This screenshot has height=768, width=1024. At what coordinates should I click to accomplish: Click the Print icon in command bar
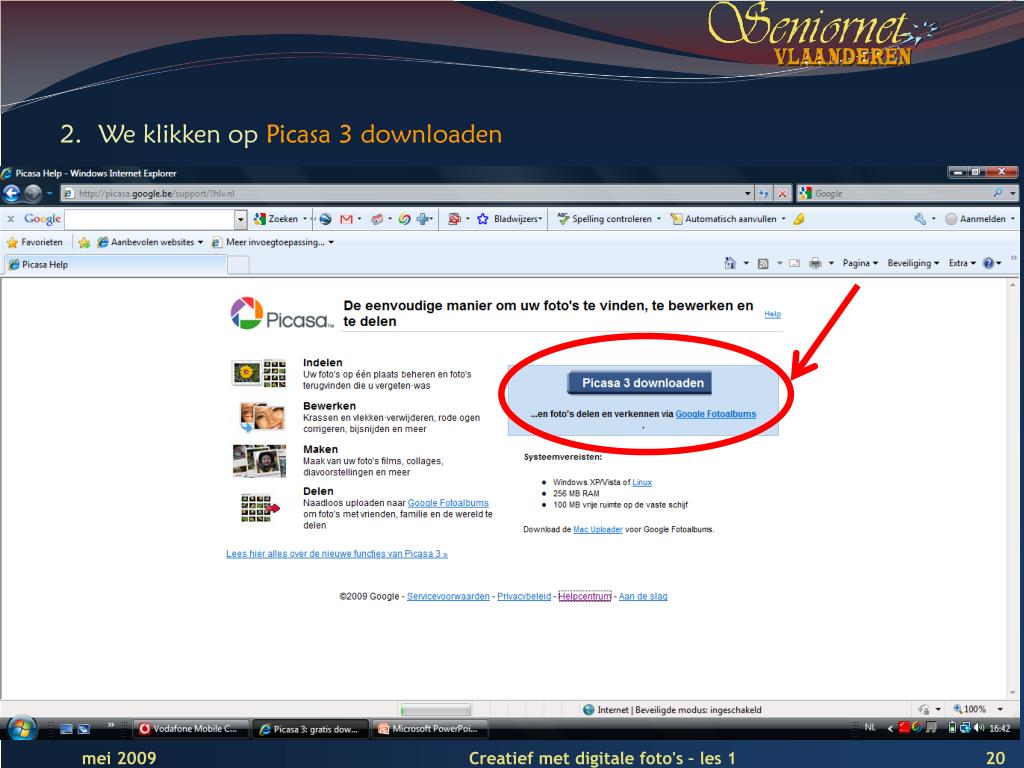click(815, 263)
